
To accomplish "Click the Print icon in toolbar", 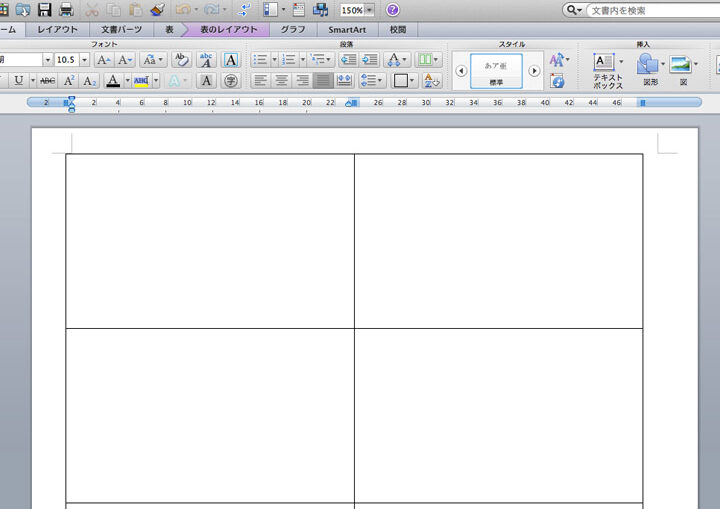I will (x=66, y=10).
